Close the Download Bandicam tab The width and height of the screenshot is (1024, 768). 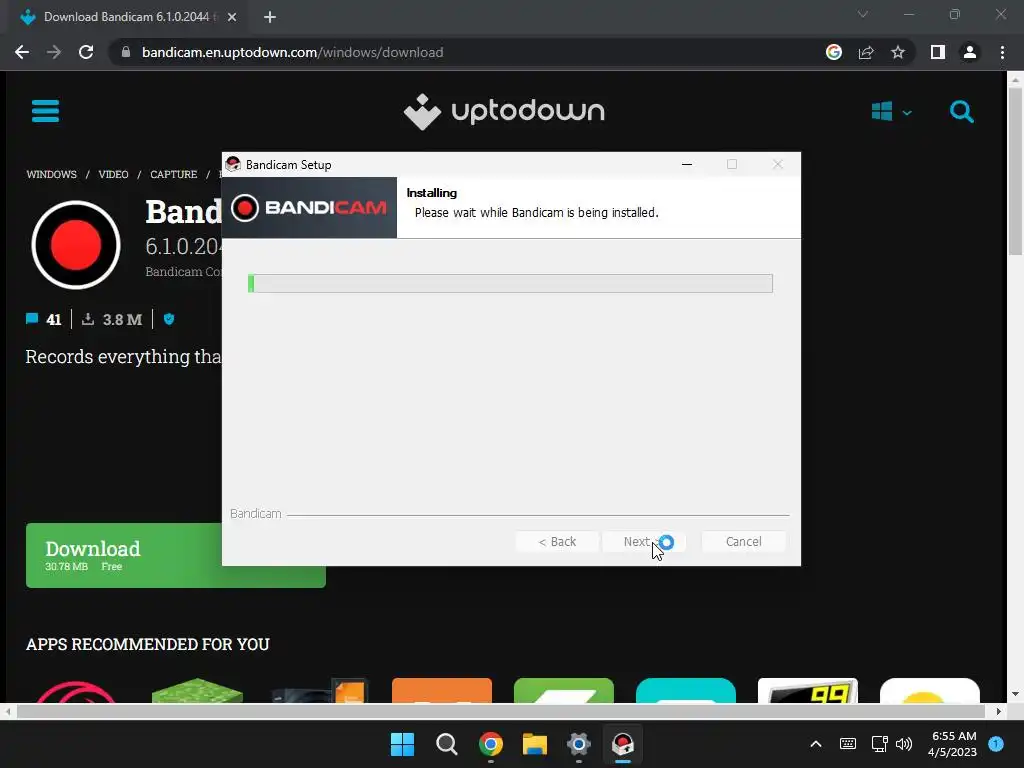[232, 17]
